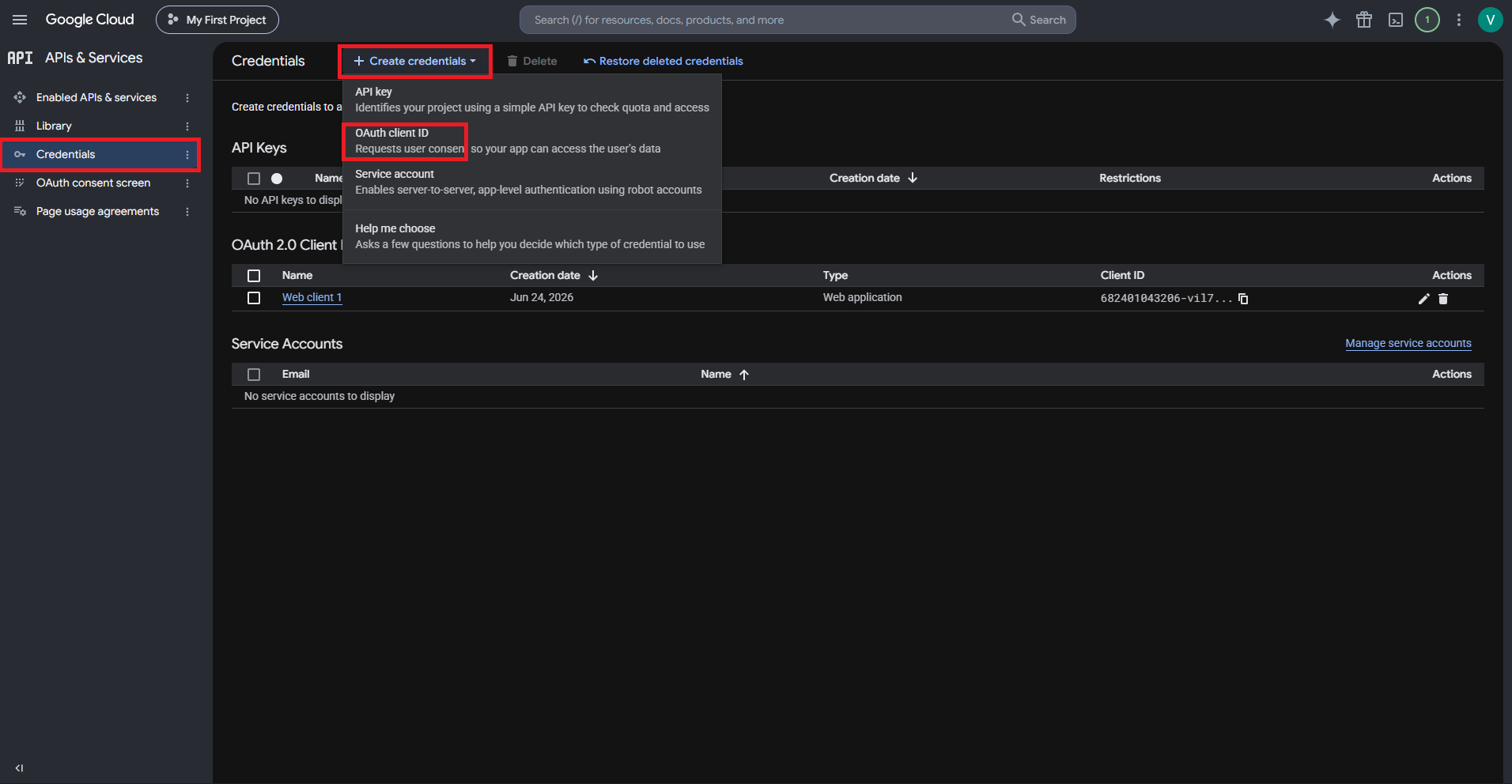The height and width of the screenshot is (784, 1512).
Task: Open the My First Project selector
Action: point(217,20)
